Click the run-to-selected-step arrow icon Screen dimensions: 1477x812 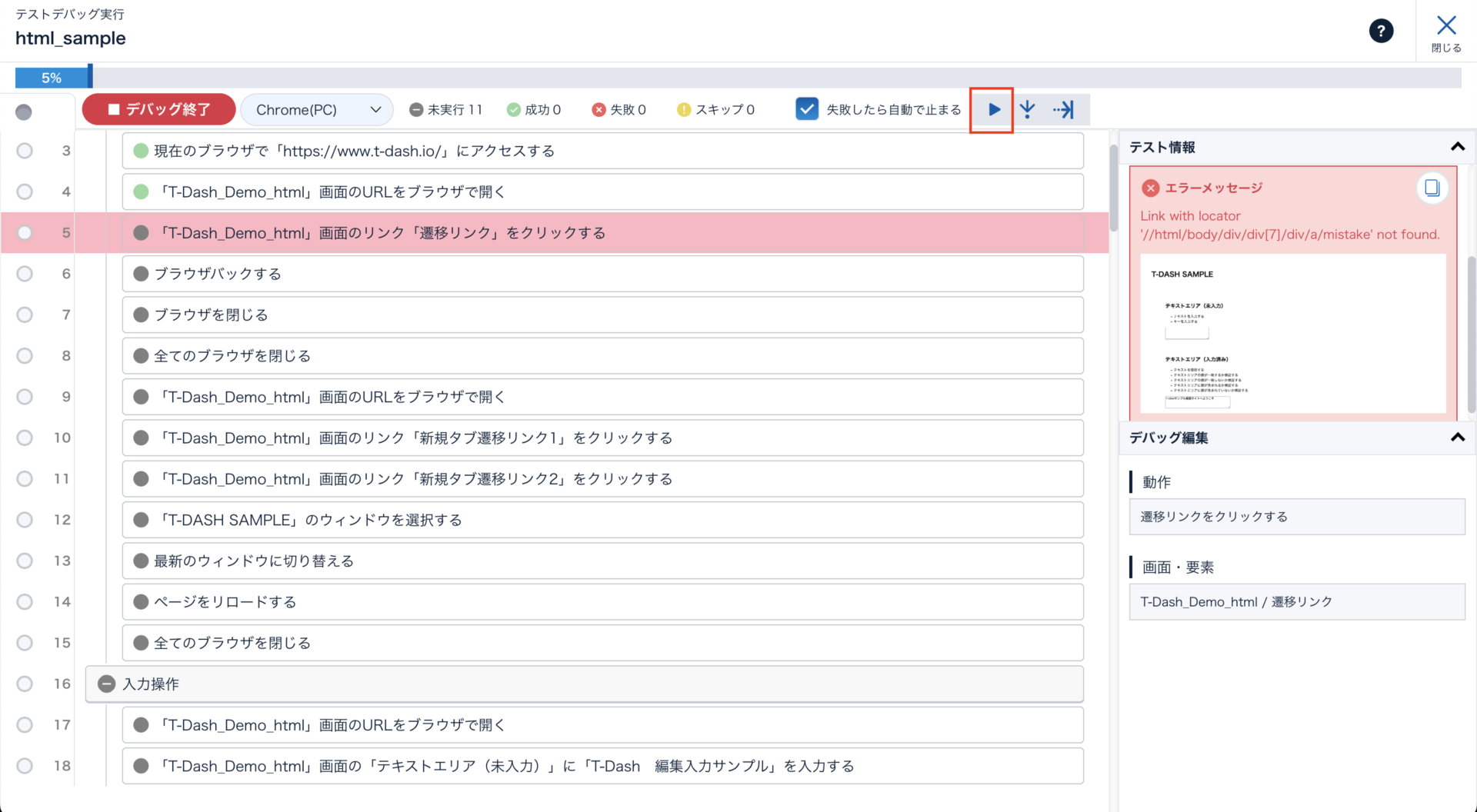(1064, 110)
